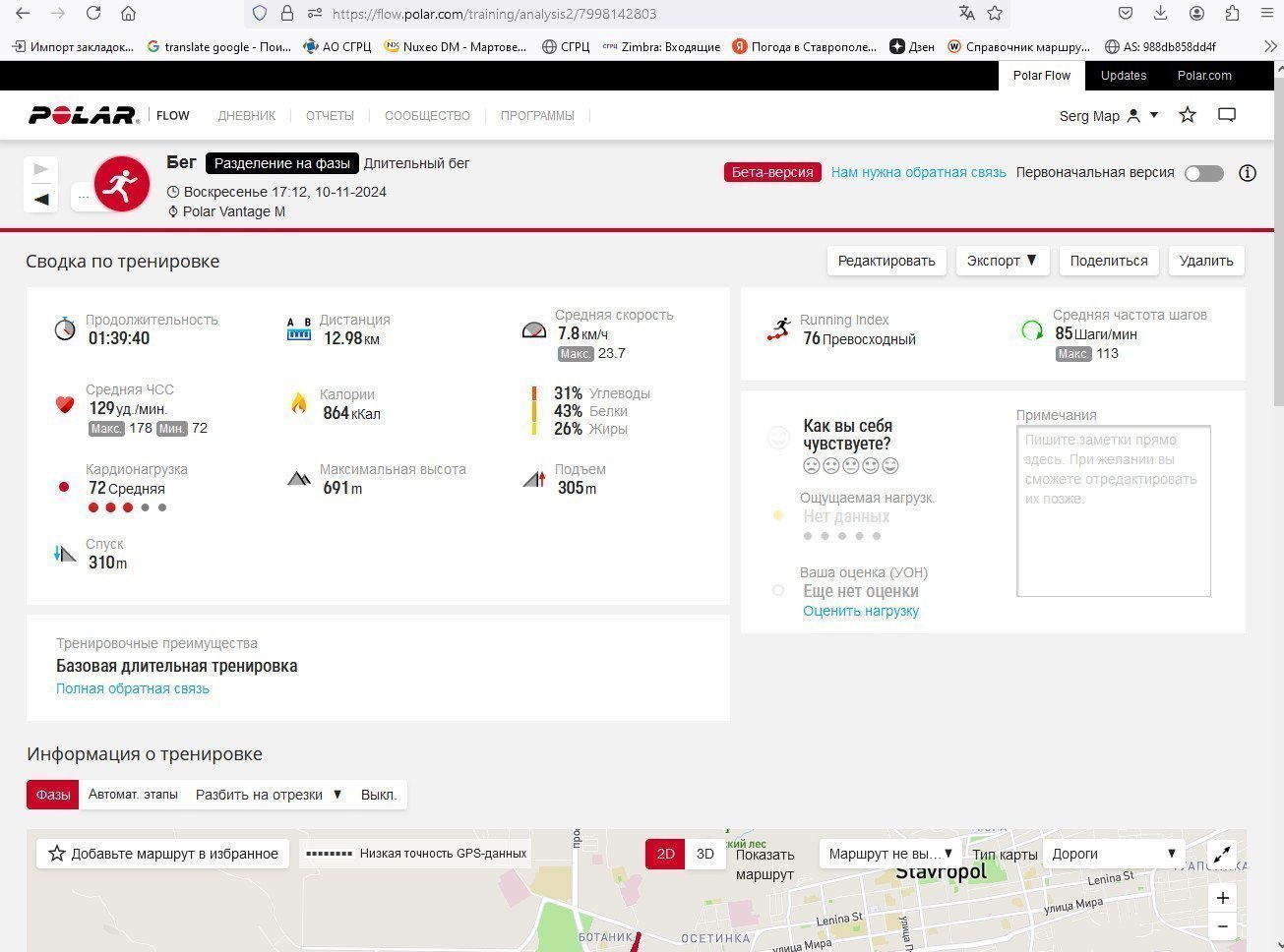Go back in browser history
This screenshot has width=1284, height=952.
pyautogui.click(x=23, y=14)
